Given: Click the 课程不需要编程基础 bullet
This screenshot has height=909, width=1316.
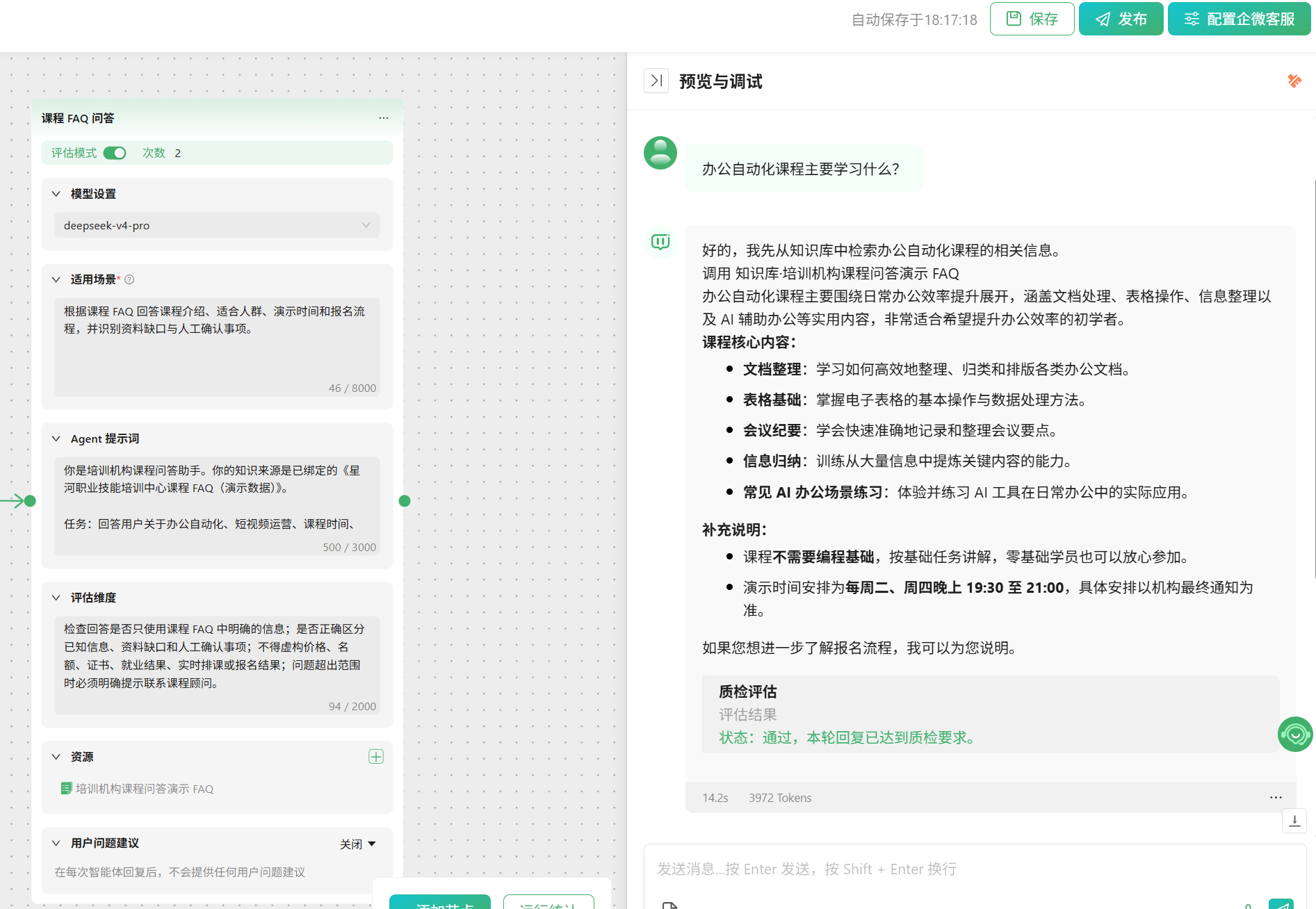Looking at the screenshot, I should tap(968, 557).
